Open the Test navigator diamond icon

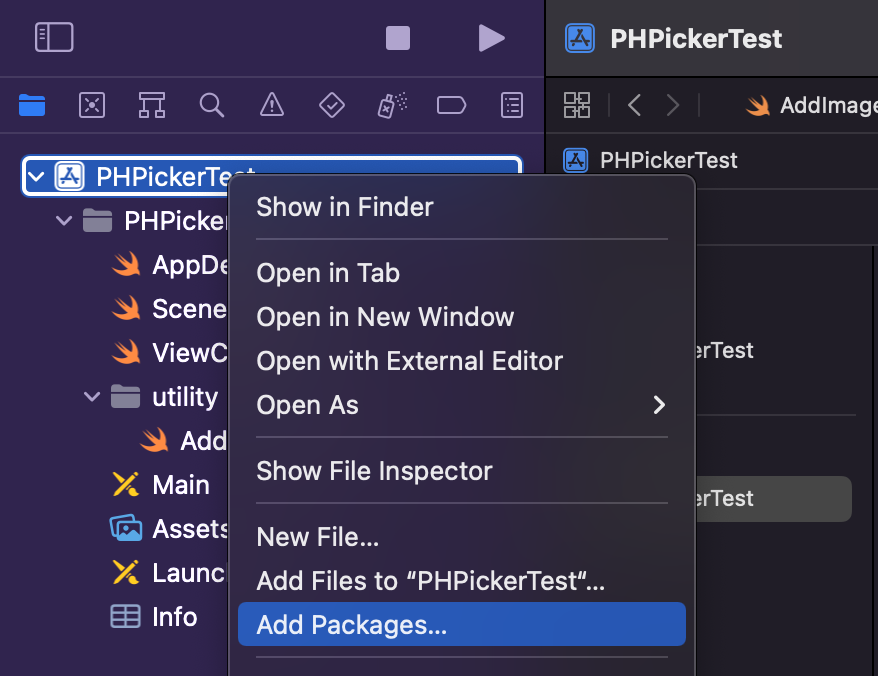tap(331, 105)
